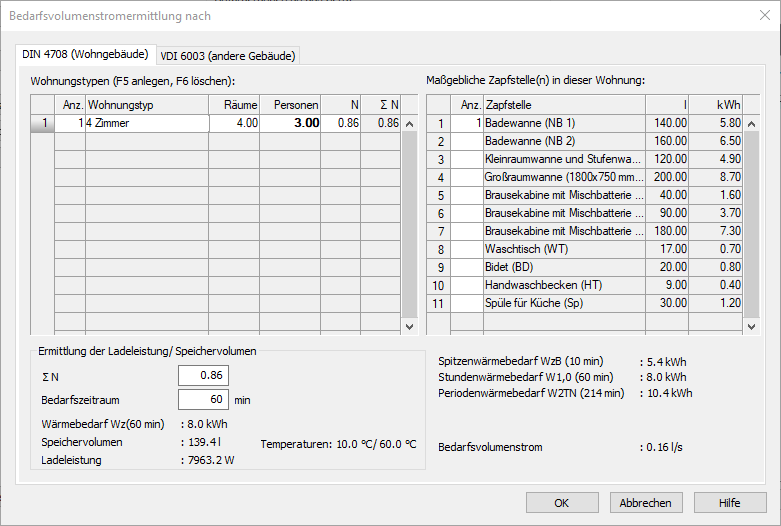Viewport: 781px width, 526px height.
Task: Select Spüle für Küche (Sp) row
Action: point(584,303)
